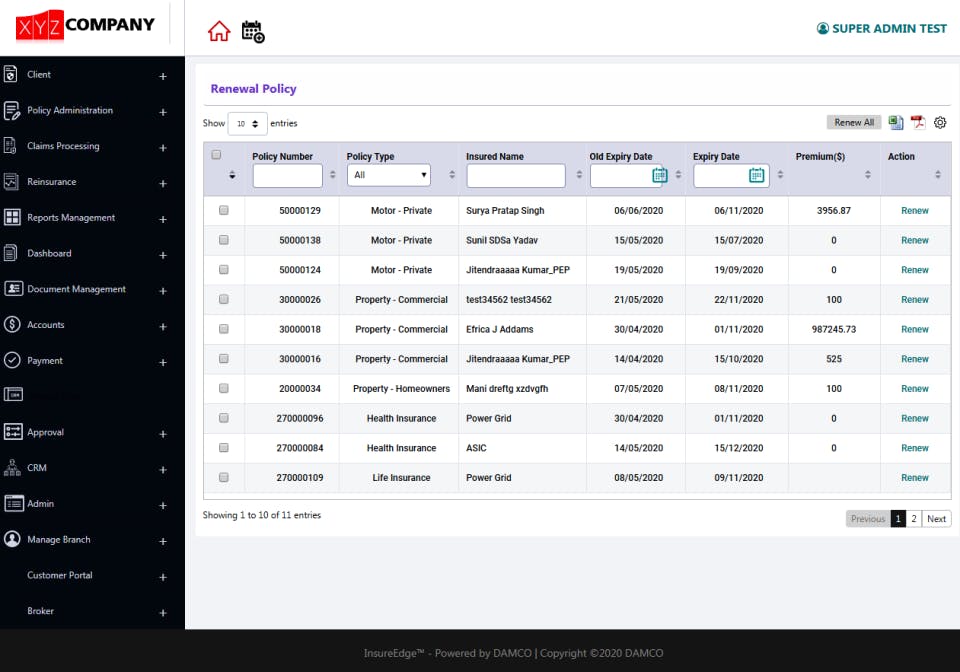Click the Claims Processing sidebar icon

tap(10, 146)
